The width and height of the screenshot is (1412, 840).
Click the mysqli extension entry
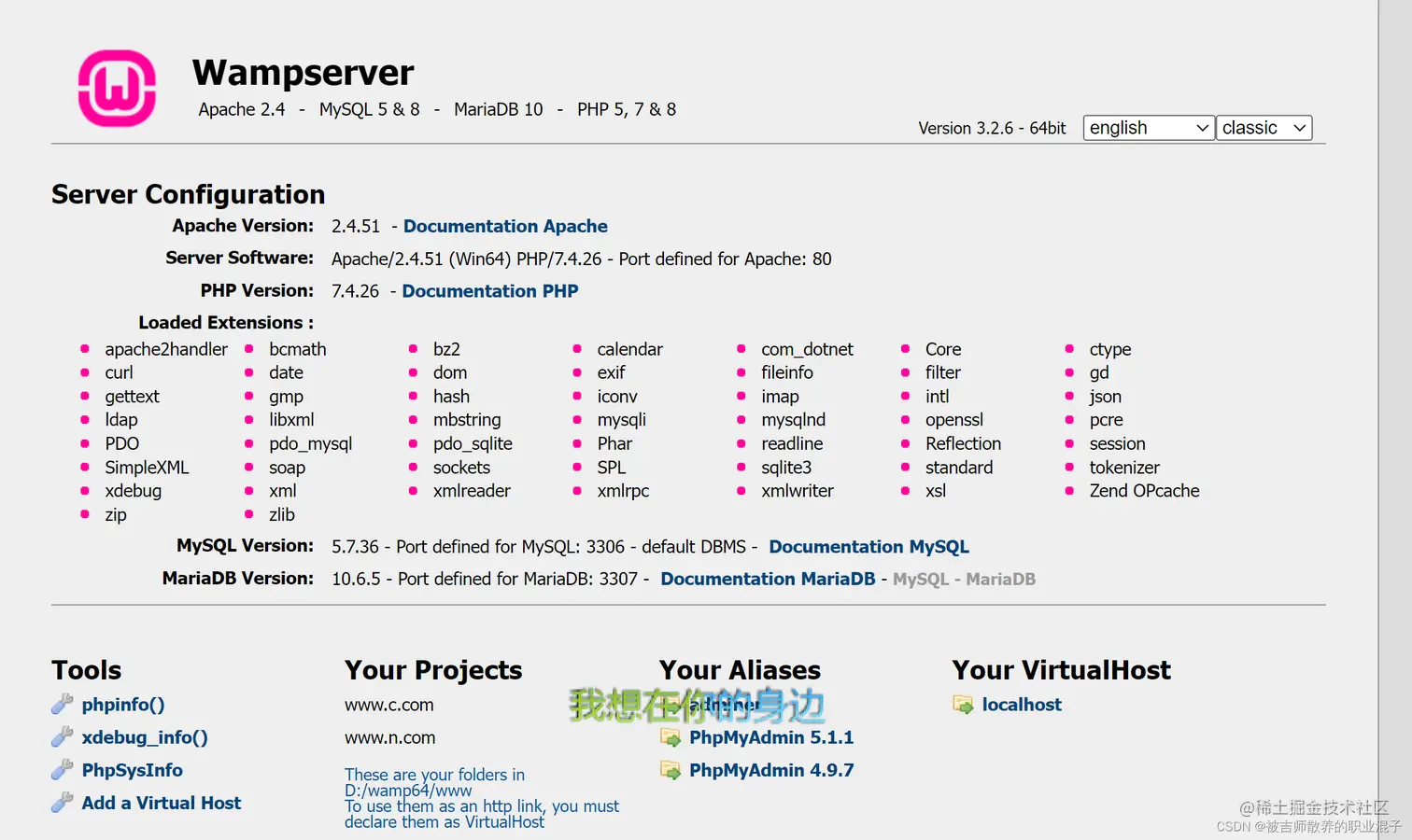pos(622,420)
